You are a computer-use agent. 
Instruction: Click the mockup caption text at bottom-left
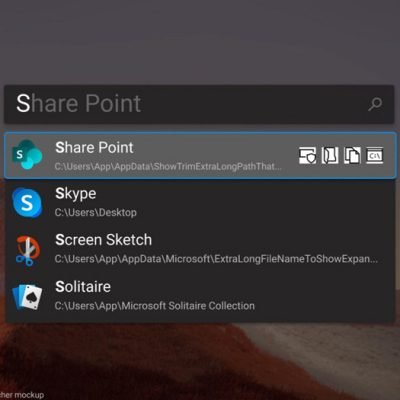(22, 395)
